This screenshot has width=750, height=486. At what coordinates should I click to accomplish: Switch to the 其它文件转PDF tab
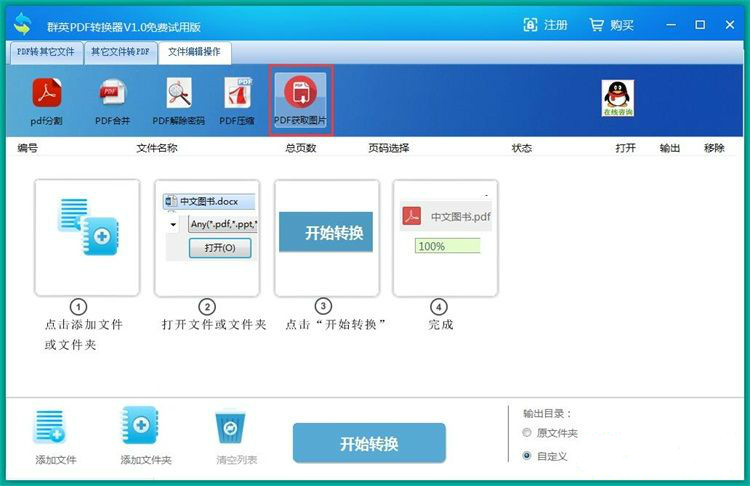tap(121, 52)
